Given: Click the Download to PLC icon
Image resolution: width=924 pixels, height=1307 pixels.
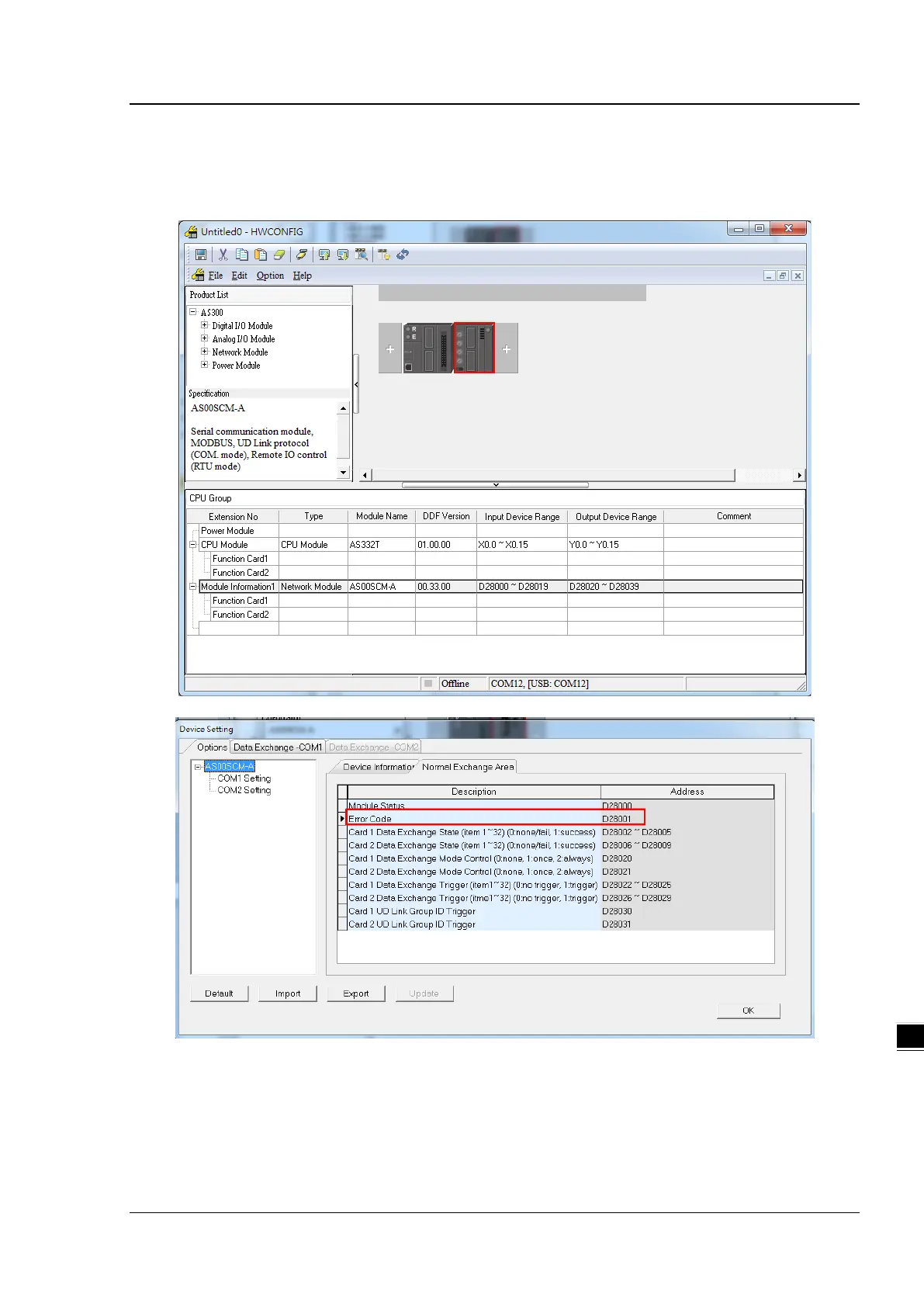Looking at the screenshot, I should pyautogui.click(x=342, y=255).
